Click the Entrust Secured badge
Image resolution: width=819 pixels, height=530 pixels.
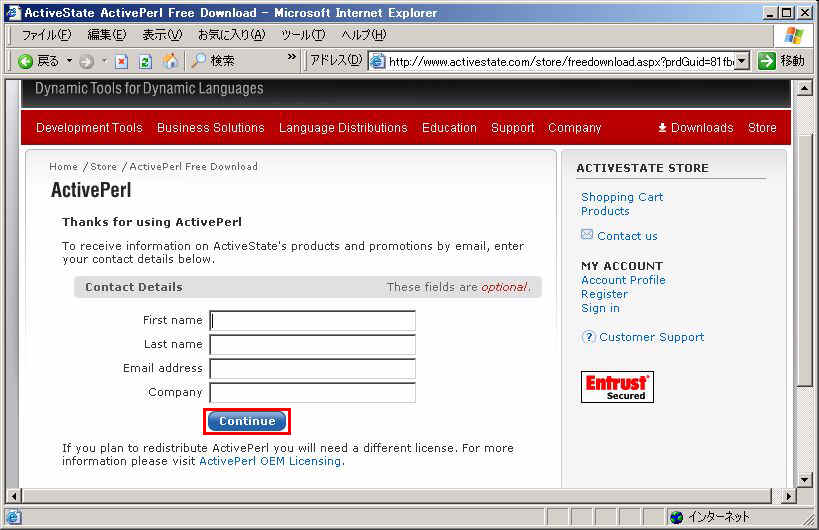617,387
